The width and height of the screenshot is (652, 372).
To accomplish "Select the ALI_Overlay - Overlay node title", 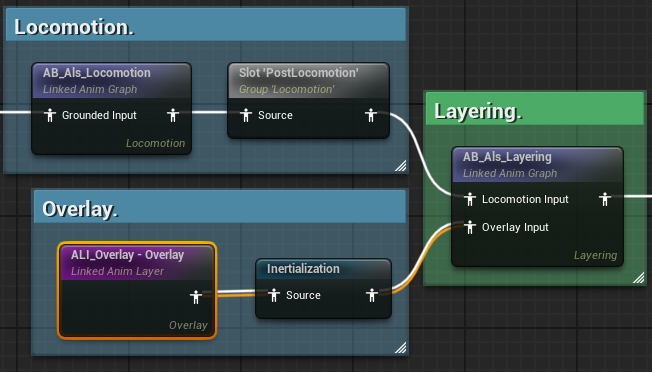I will [x=127, y=255].
